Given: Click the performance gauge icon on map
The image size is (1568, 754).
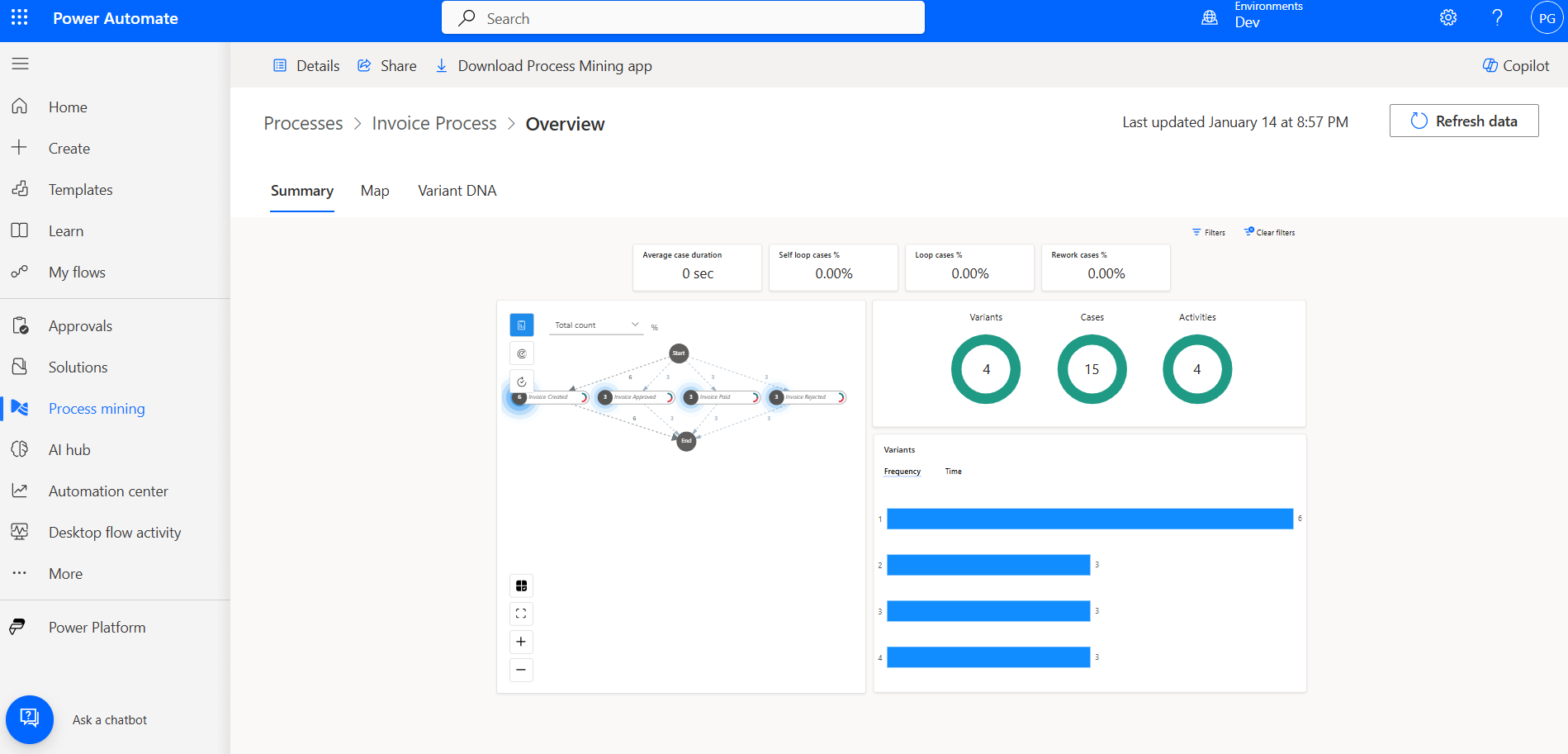Looking at the screenshot, I should 521,353.
